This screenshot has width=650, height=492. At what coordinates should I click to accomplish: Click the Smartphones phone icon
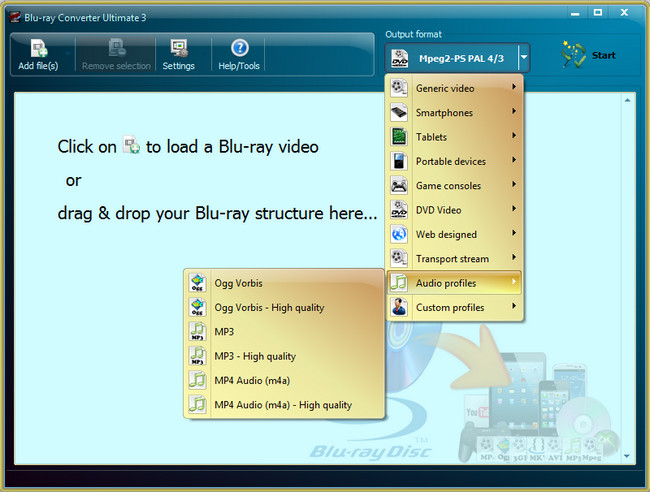(x=399, y=112)
